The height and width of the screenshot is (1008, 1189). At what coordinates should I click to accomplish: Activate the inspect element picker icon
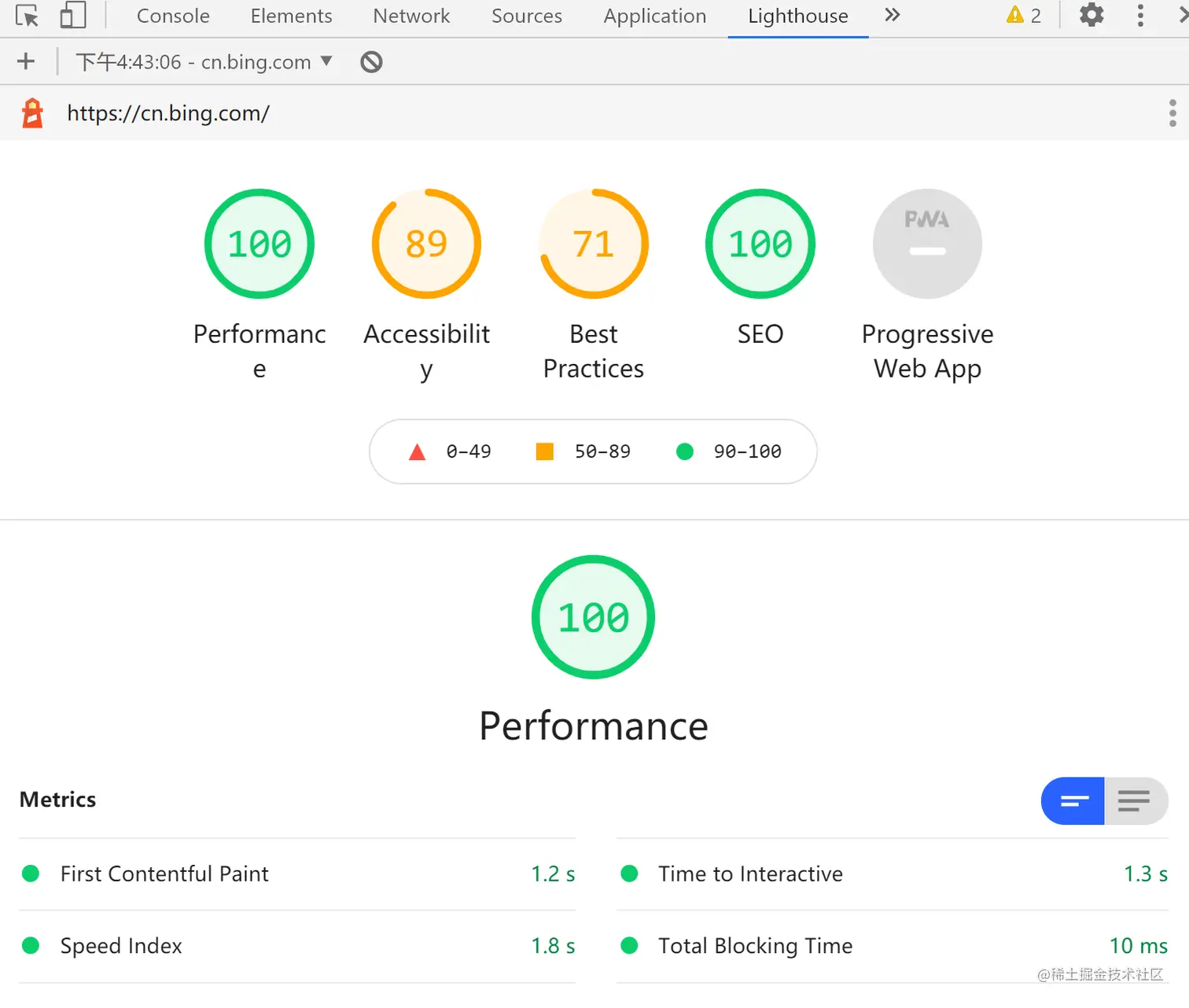[27, 16]
